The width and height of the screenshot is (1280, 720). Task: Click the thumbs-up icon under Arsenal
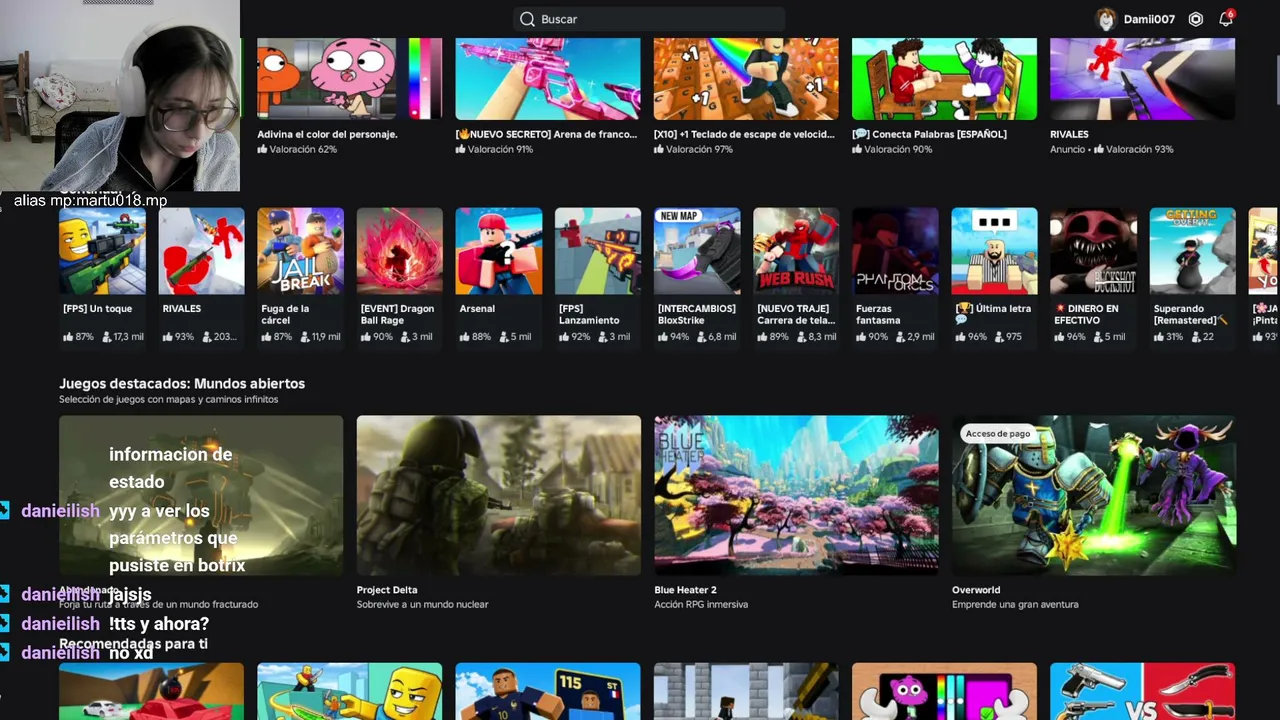[x=465, y=337]
